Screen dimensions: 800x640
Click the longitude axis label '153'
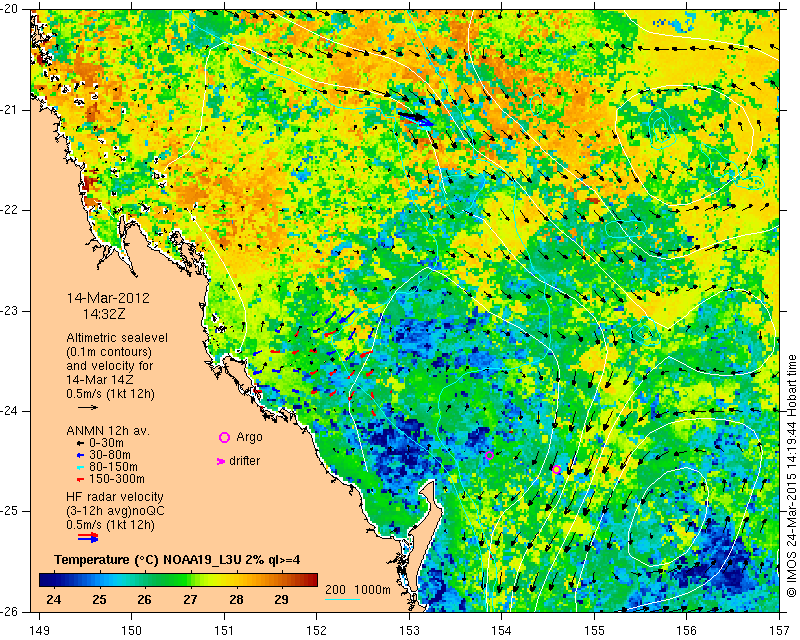click(409, 631)
